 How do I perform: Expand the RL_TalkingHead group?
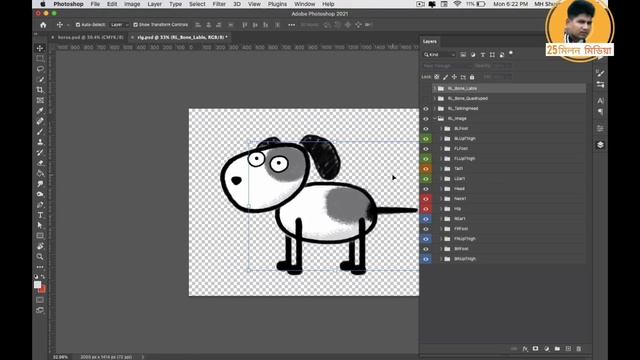tap(435, 109)
